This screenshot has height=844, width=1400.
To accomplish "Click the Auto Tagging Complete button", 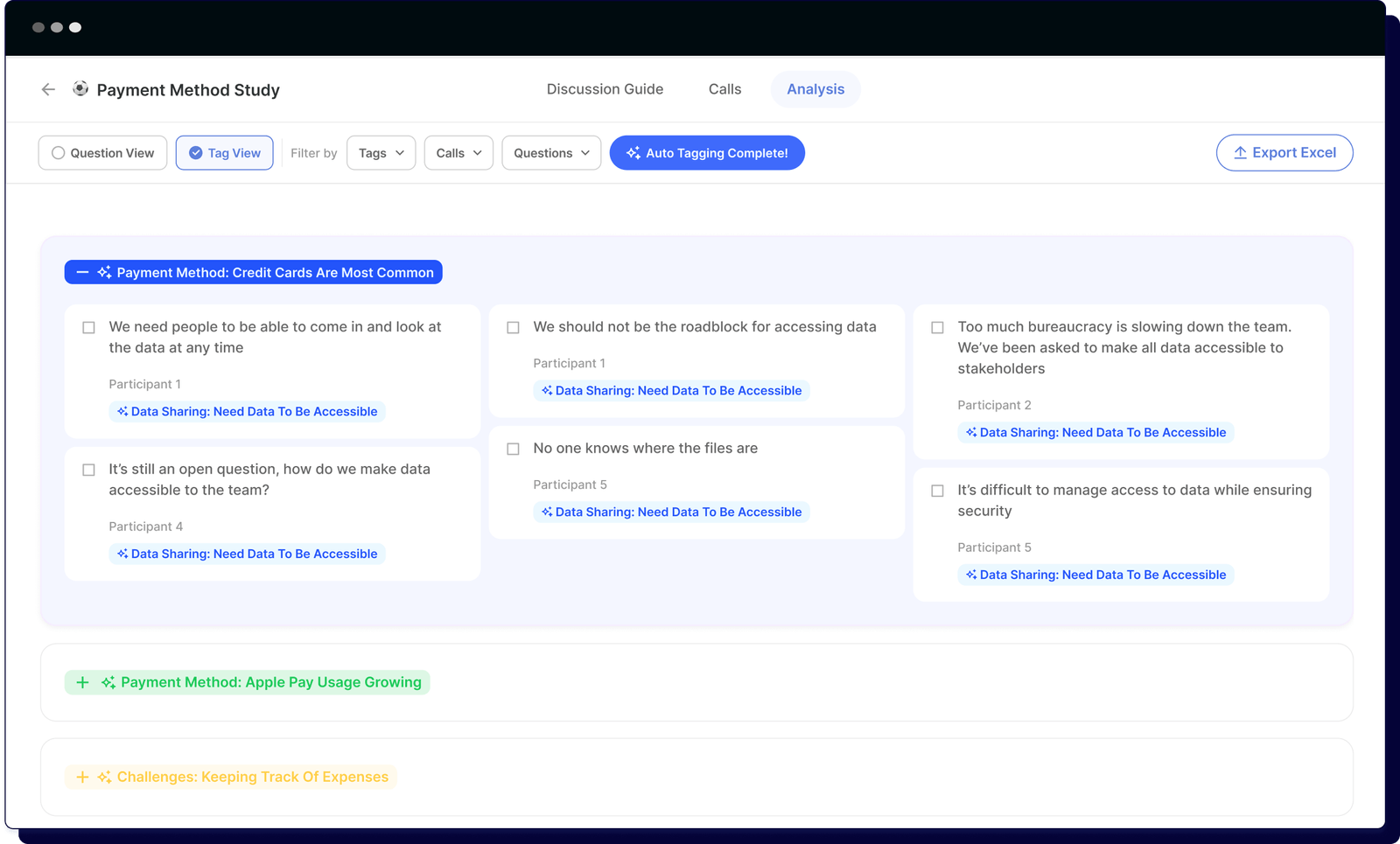I will 707,153.
